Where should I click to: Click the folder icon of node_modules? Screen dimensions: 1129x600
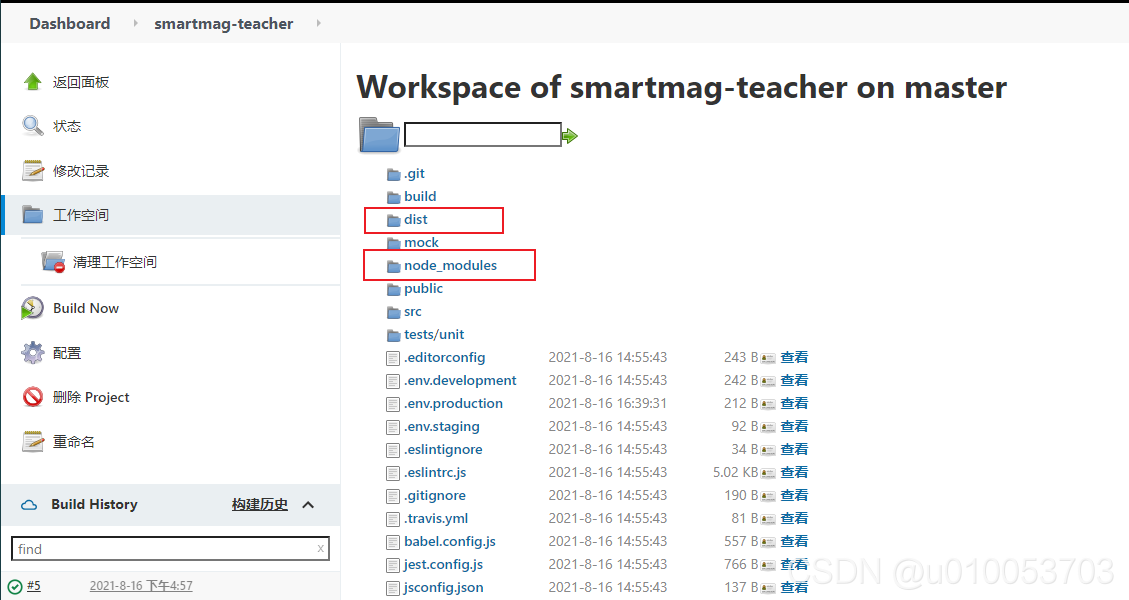point(393,267)
